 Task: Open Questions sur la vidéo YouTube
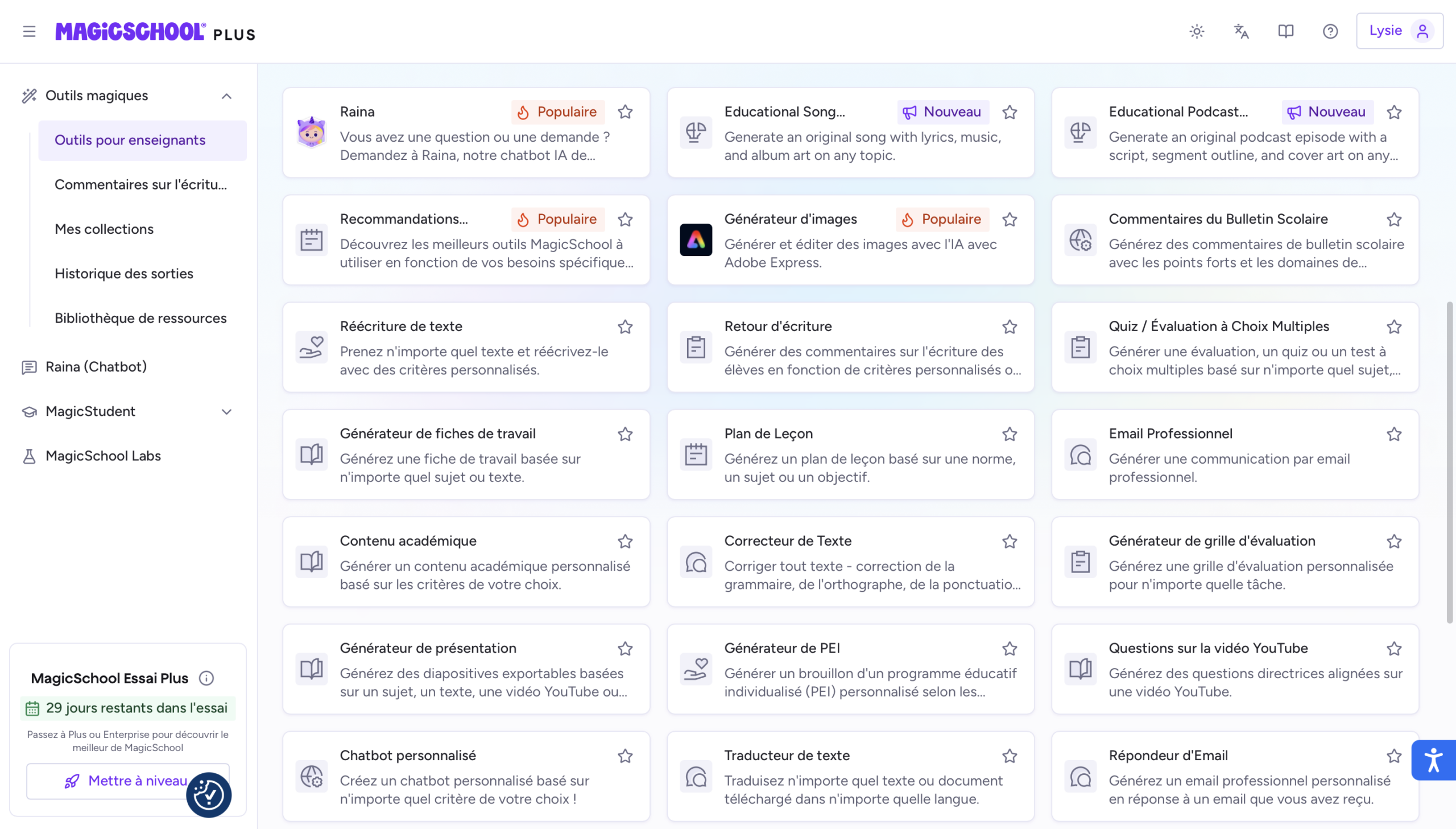click(1235, 669)
